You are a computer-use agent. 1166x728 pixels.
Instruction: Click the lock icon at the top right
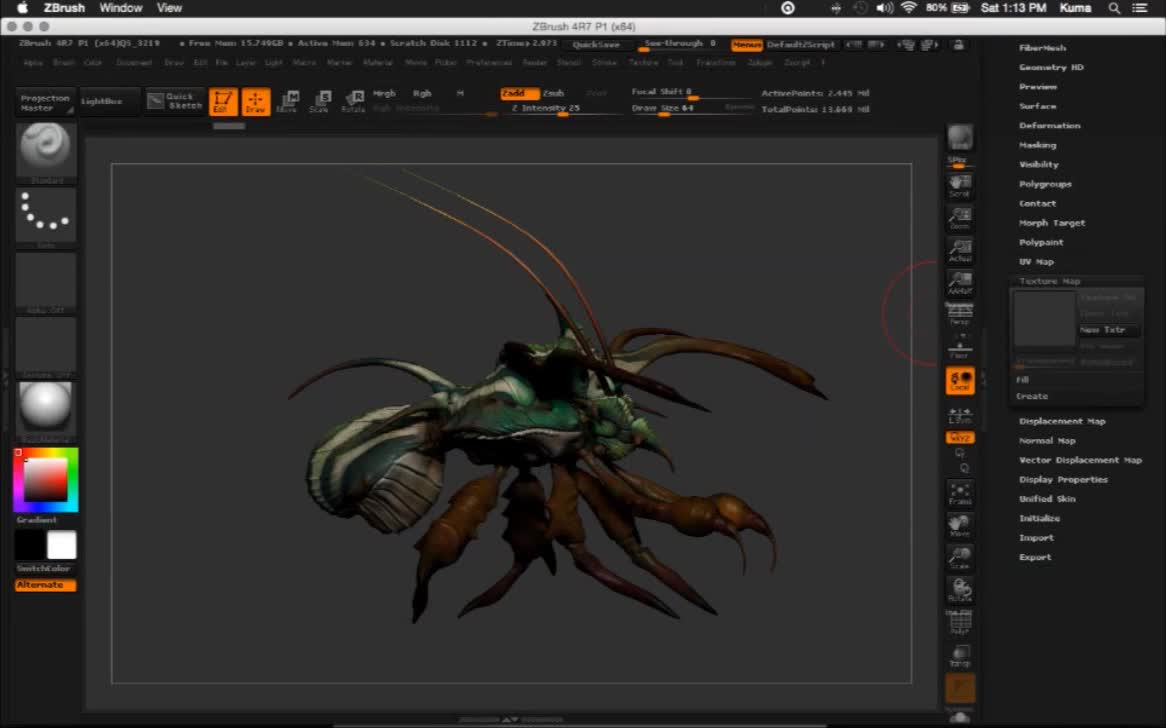[x=959, y=45]
